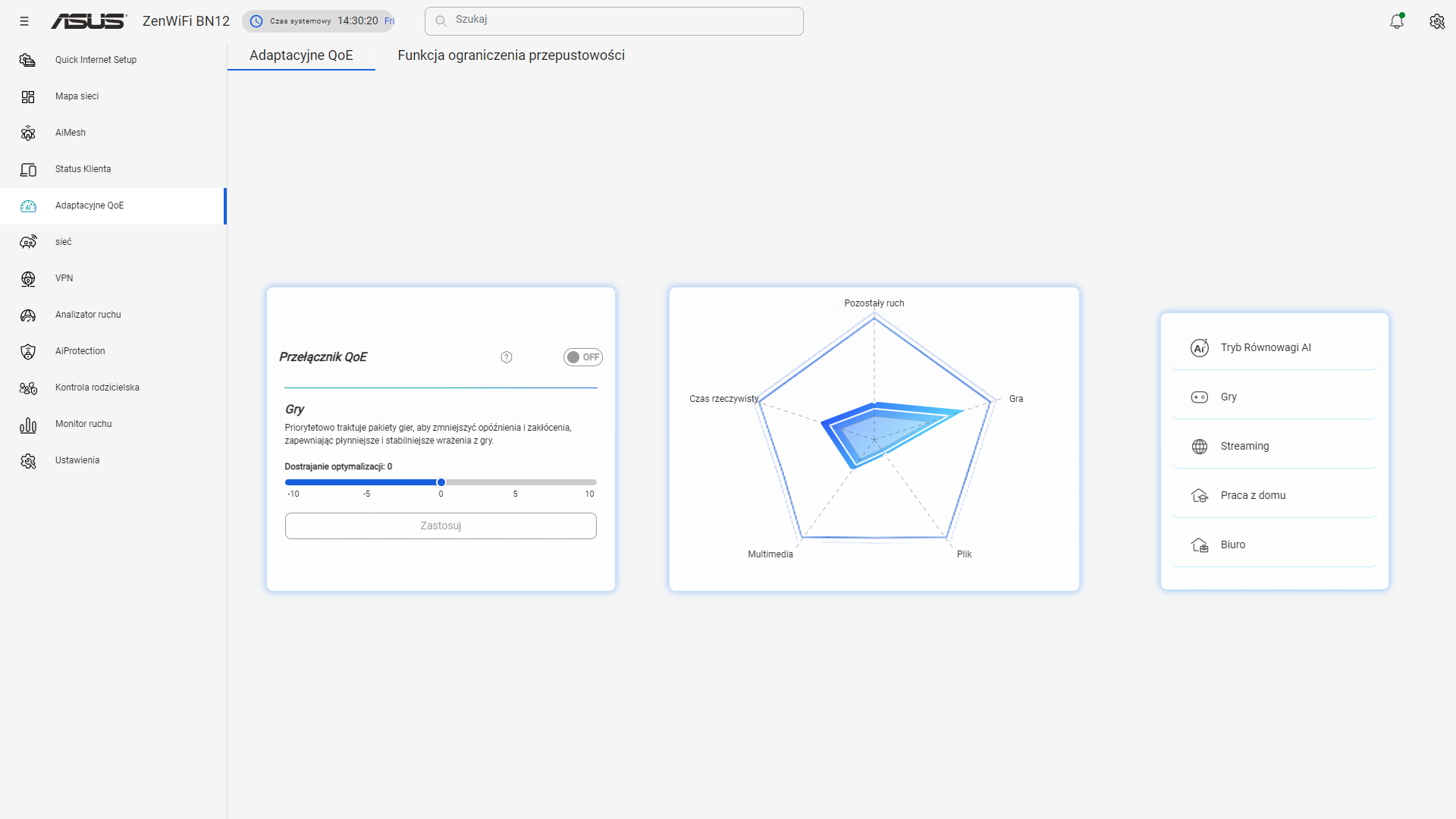Click the AiMesh sidebar icon
This screenshot has height=819, width=1456.
pyautogui.click(x=28, y=133)
